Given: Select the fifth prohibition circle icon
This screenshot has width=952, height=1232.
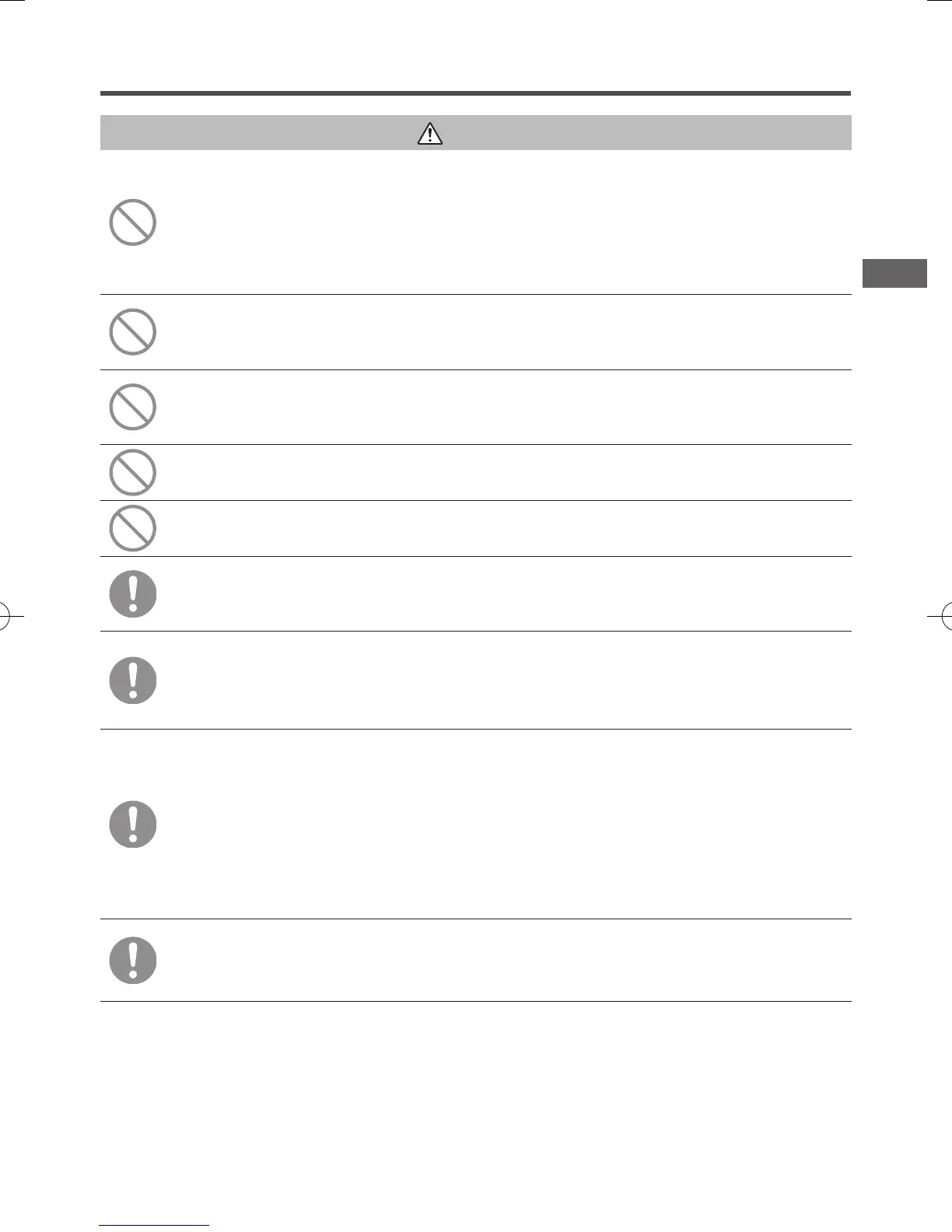Looking at the screenshot, I should point(133,528).
